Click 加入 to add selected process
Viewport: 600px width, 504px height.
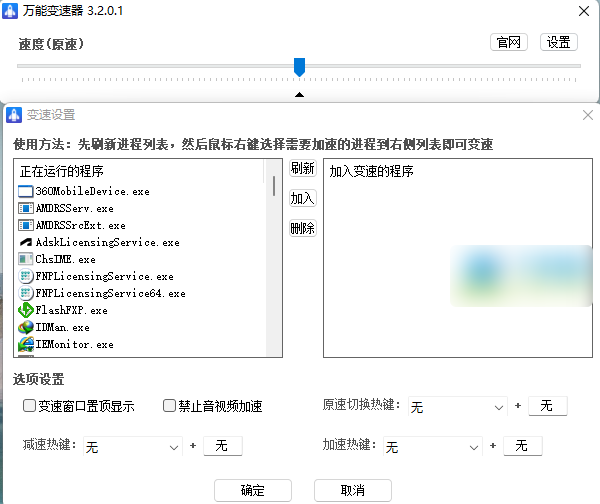coord(303,198)
